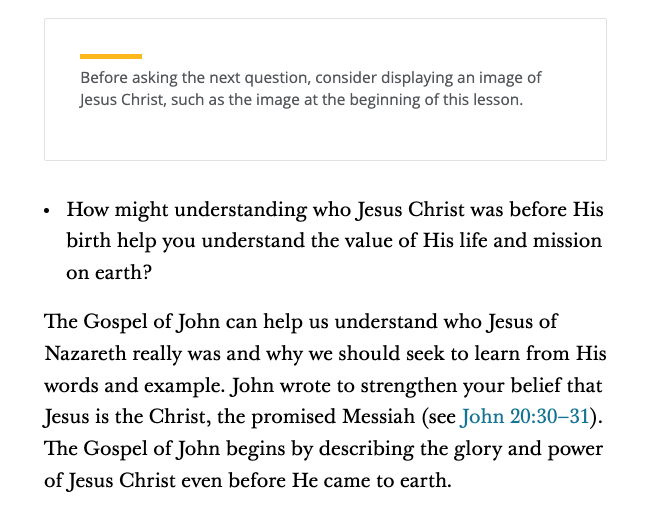Image resolution: width=651 pixels, height=523 pixels.
Task: Click the yellow accent bar in the note box
Action: tap(111, 56)
